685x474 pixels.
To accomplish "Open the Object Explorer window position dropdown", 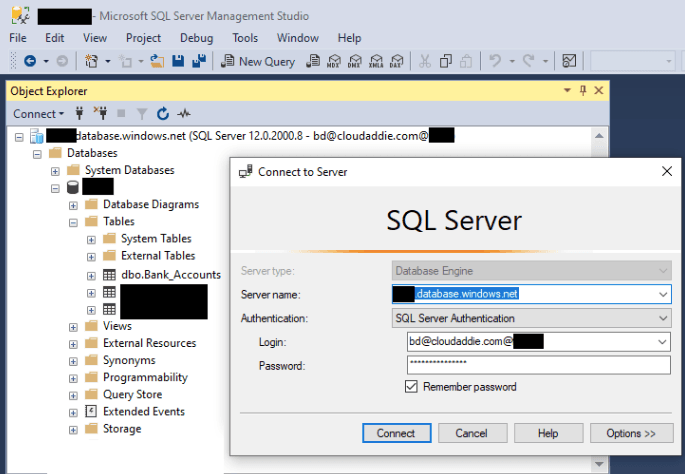I will pyautogui.click(x=567, y=90).
